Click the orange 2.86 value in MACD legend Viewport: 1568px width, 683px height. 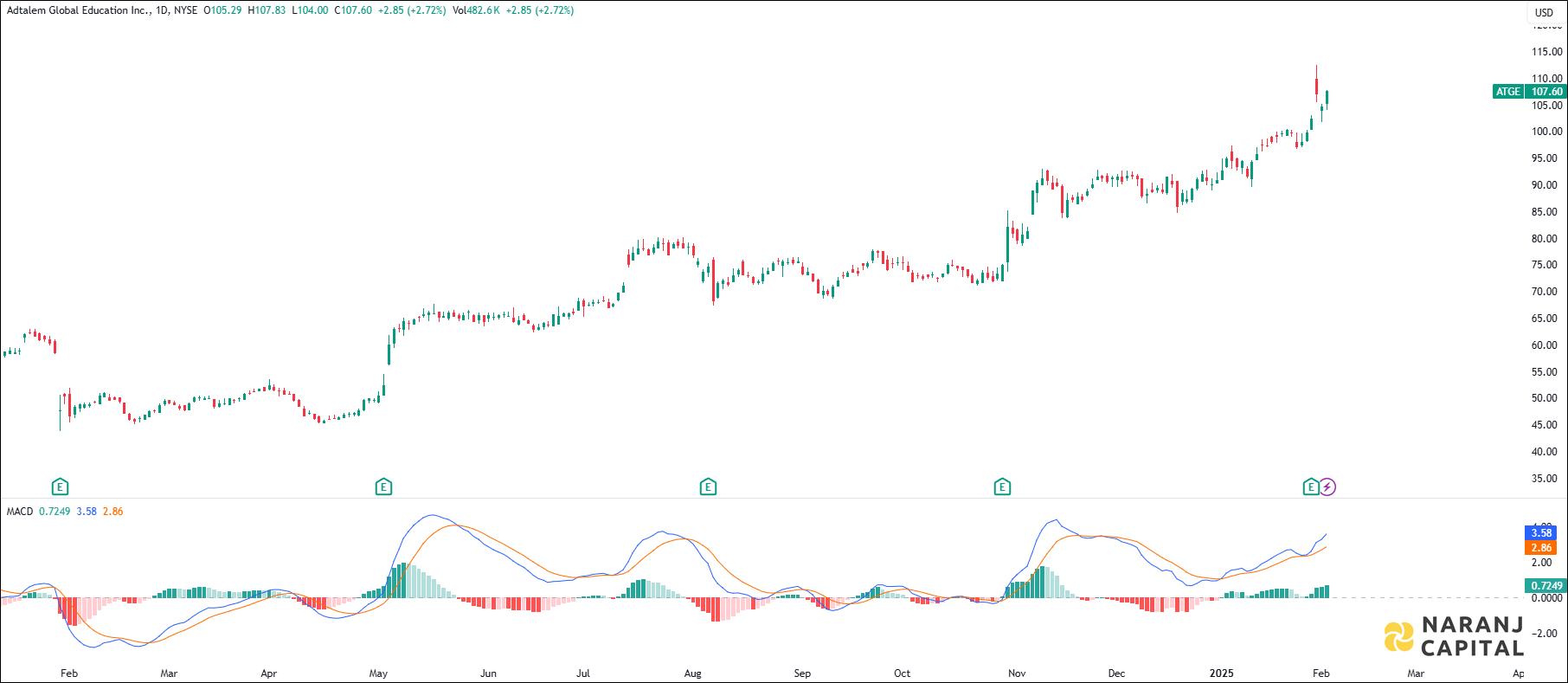tap(112, 512)
